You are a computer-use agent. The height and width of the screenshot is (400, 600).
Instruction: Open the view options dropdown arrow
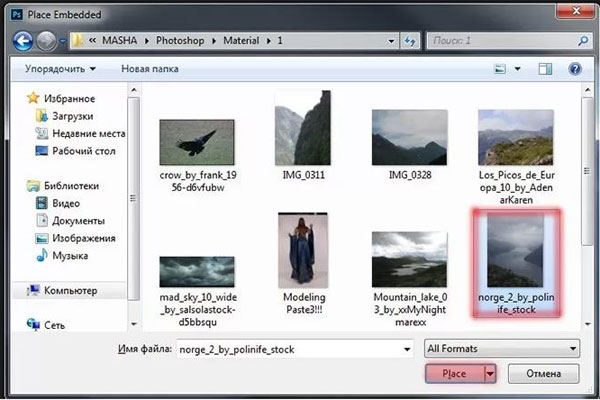click(x=517, y=69)
